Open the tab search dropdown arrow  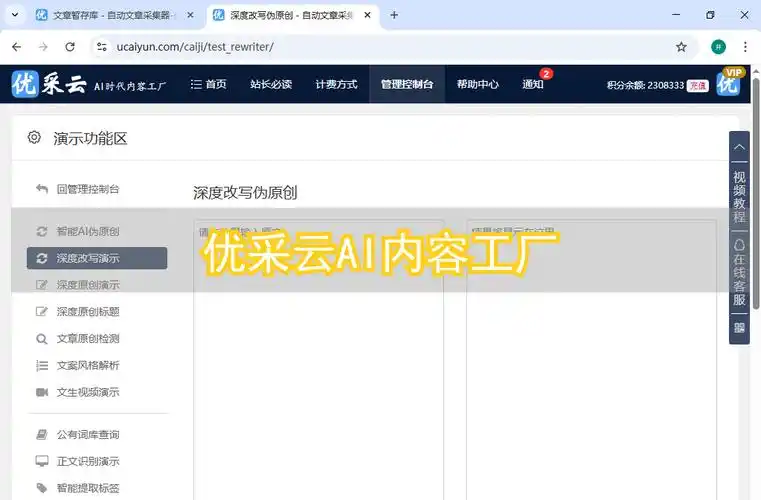15,15
